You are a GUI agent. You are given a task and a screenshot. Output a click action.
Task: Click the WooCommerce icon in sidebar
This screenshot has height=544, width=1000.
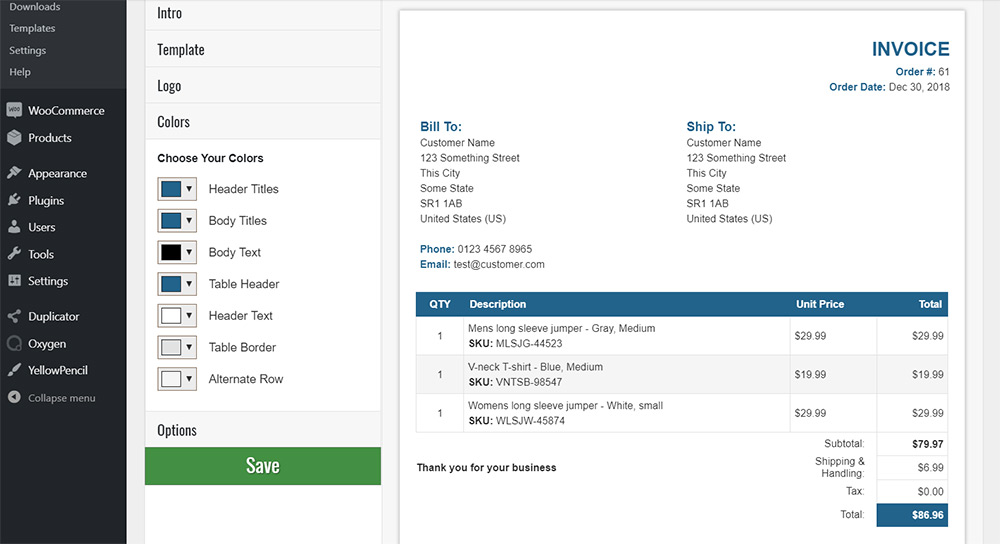point(14,110)
